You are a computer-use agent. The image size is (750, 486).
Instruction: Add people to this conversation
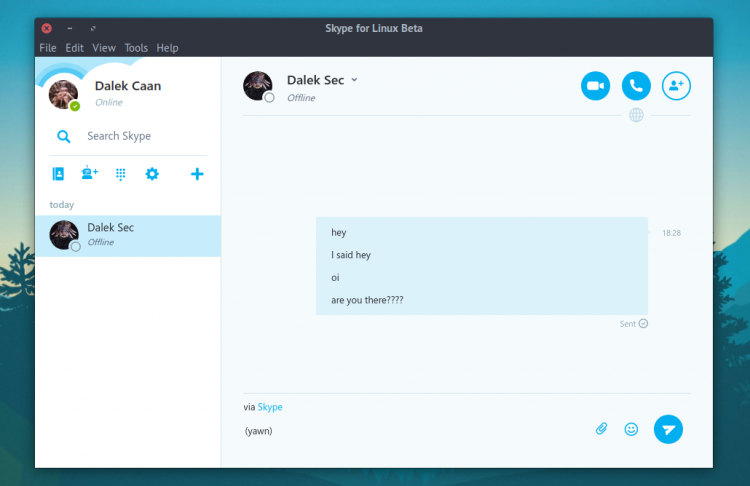[x=677, y=86]
